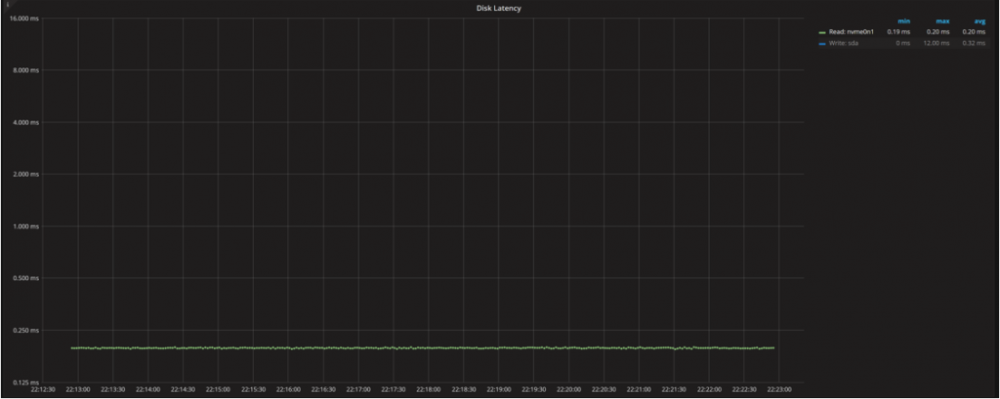Click the Read row max value 0.20 ms

tap(938, 31)
